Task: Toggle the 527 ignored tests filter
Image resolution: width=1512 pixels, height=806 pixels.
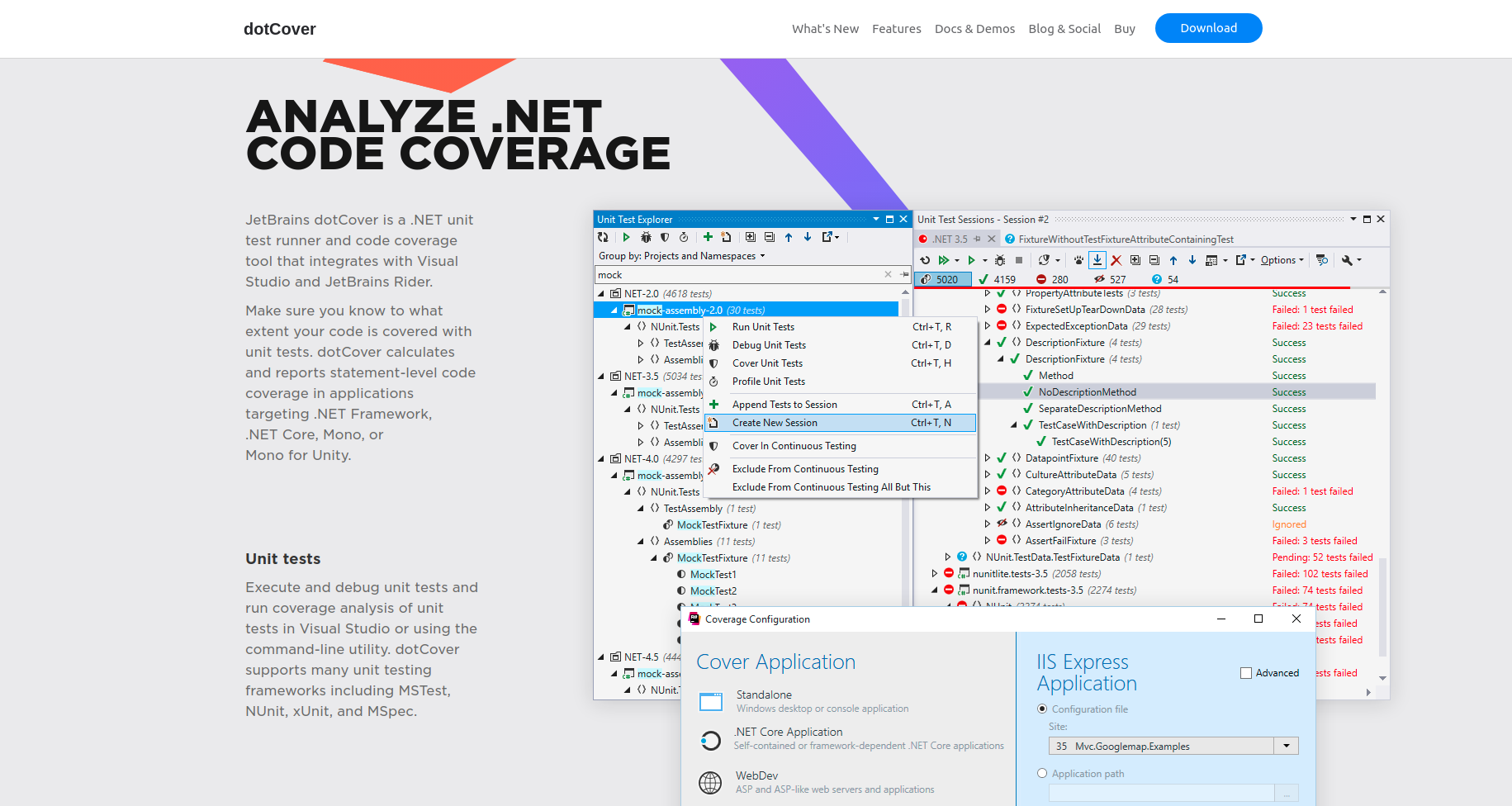Action: 1111,279
